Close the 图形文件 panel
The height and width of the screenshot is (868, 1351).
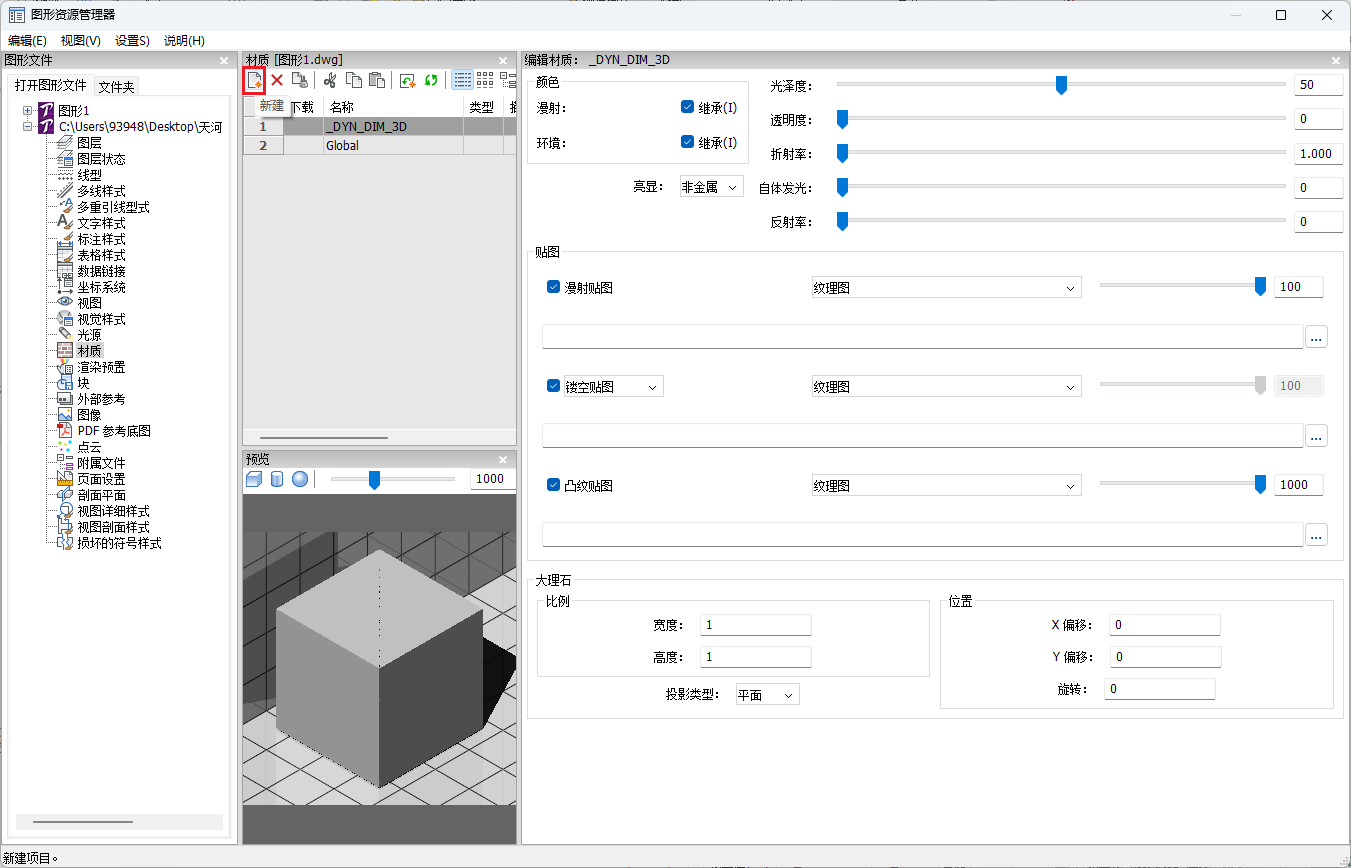[224, 60]
